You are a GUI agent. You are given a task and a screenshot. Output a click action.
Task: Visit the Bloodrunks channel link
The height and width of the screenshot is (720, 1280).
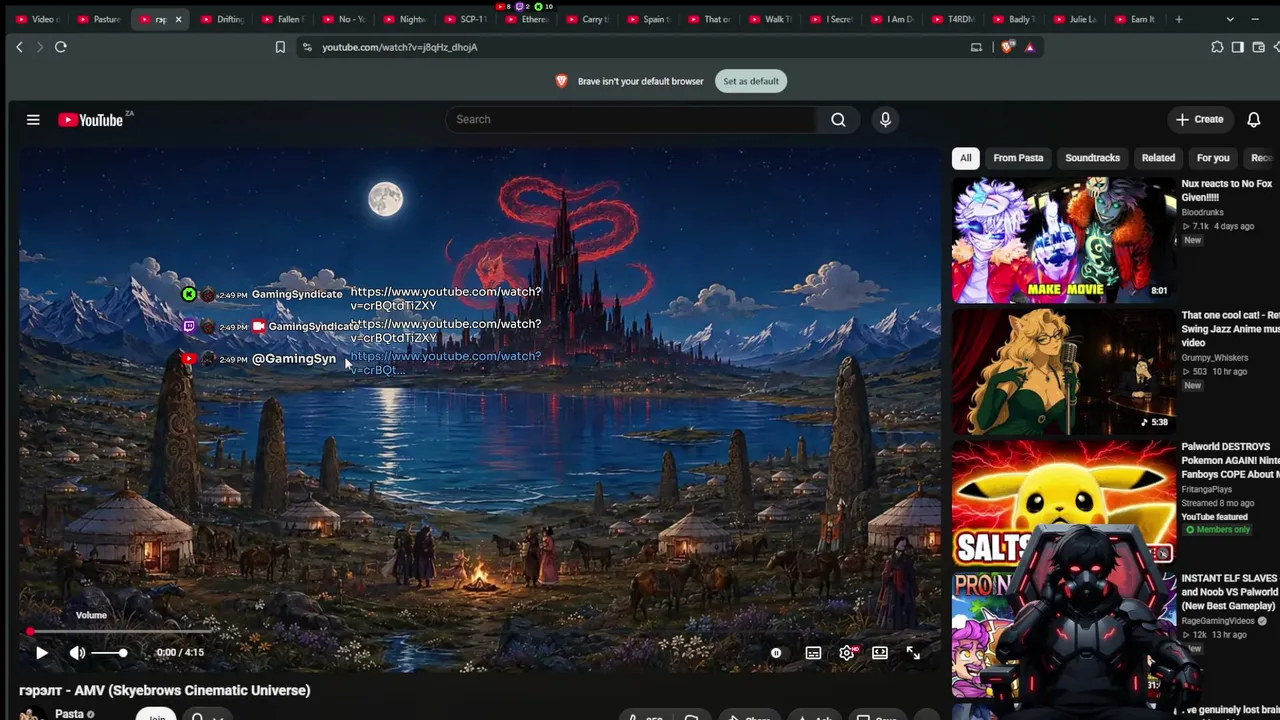click(x=1203, y=213)
